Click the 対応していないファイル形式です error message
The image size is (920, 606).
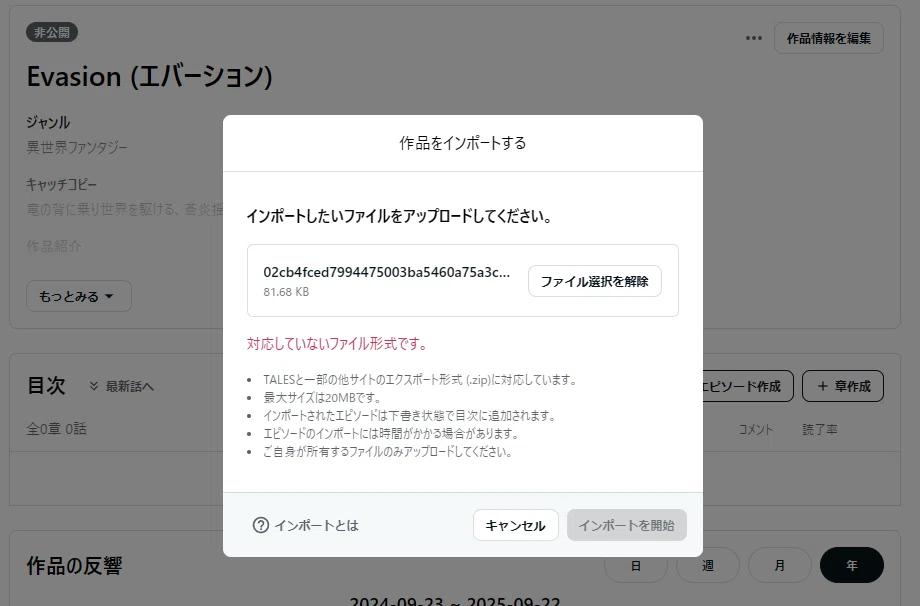[x=337, y=343]
